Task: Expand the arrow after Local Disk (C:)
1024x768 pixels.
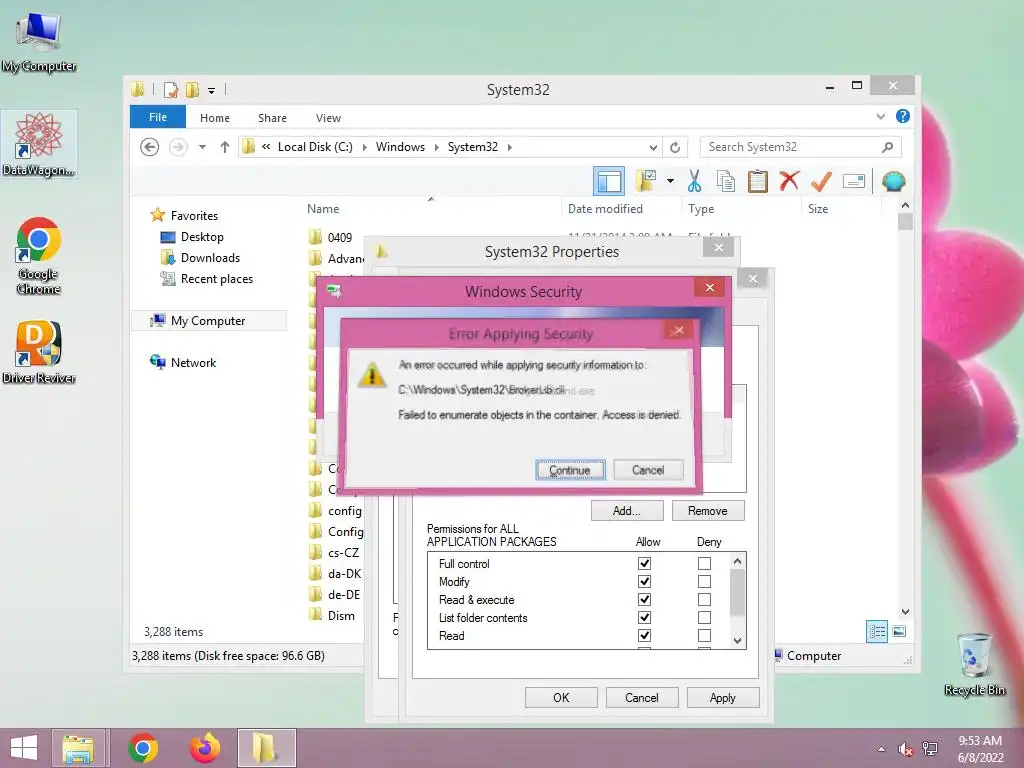Action: click(364, 147)
